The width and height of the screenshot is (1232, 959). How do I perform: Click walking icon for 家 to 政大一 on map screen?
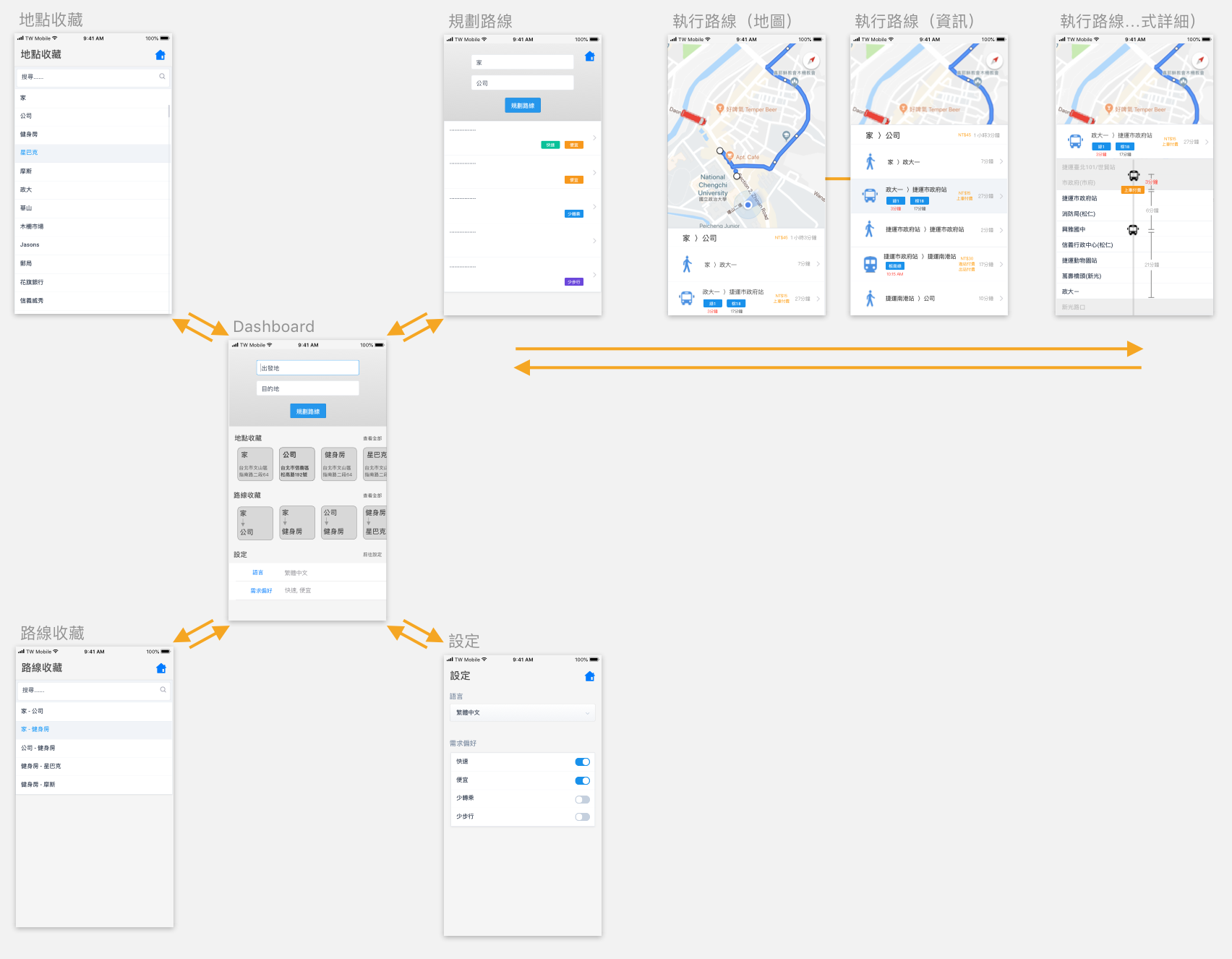click(687, 265)
